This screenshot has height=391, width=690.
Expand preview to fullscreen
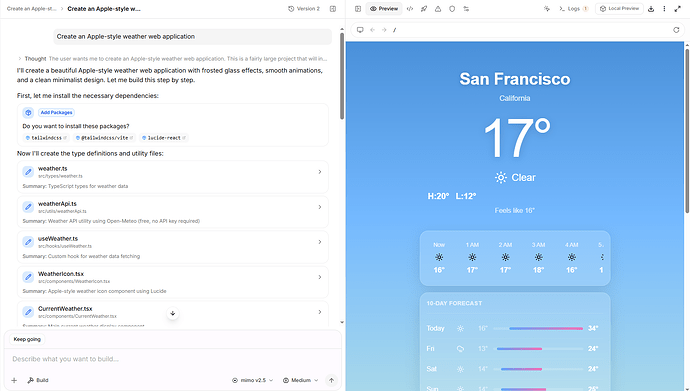(677, 9)
